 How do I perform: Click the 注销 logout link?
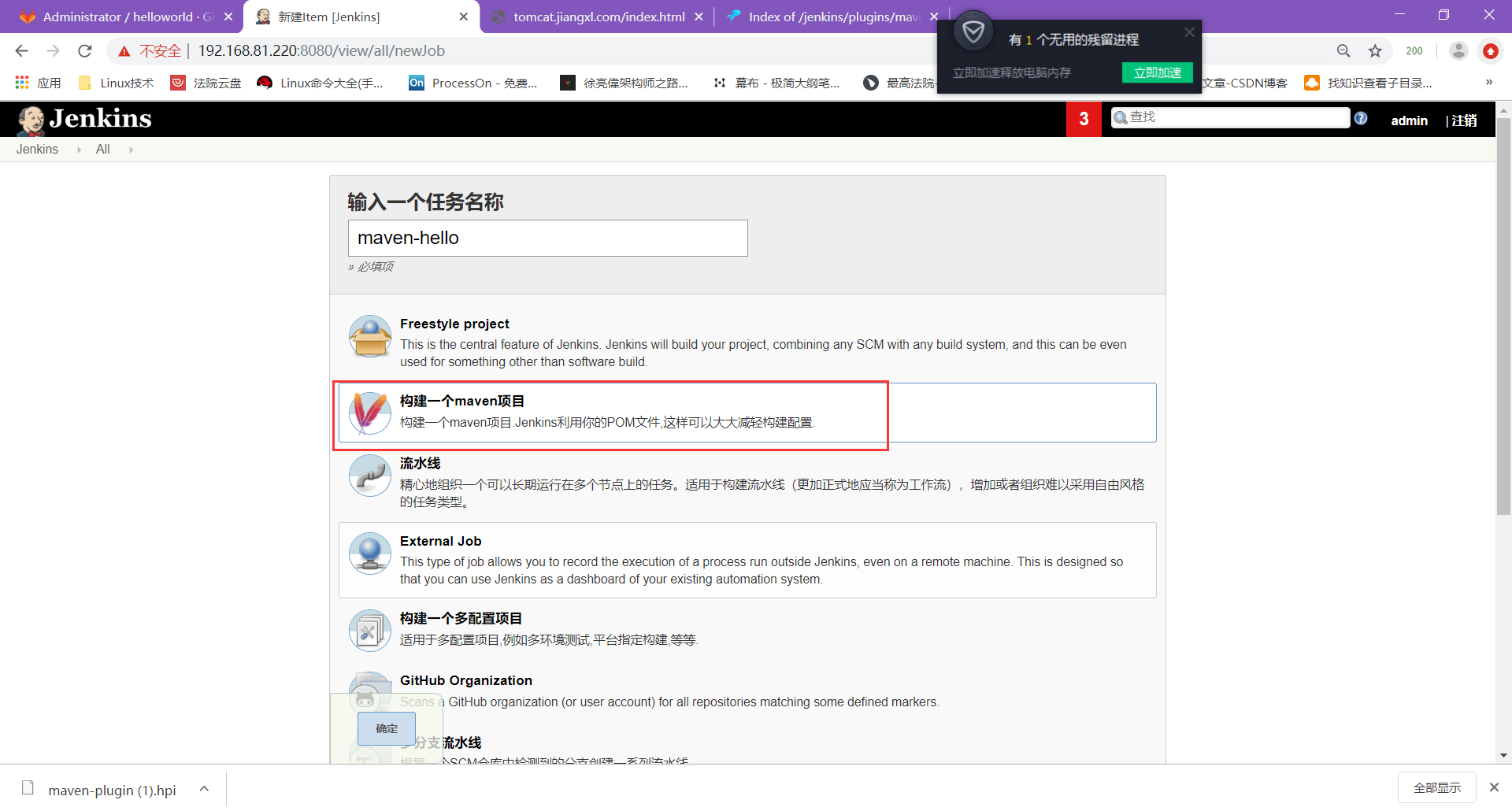tap(1465, 120)
